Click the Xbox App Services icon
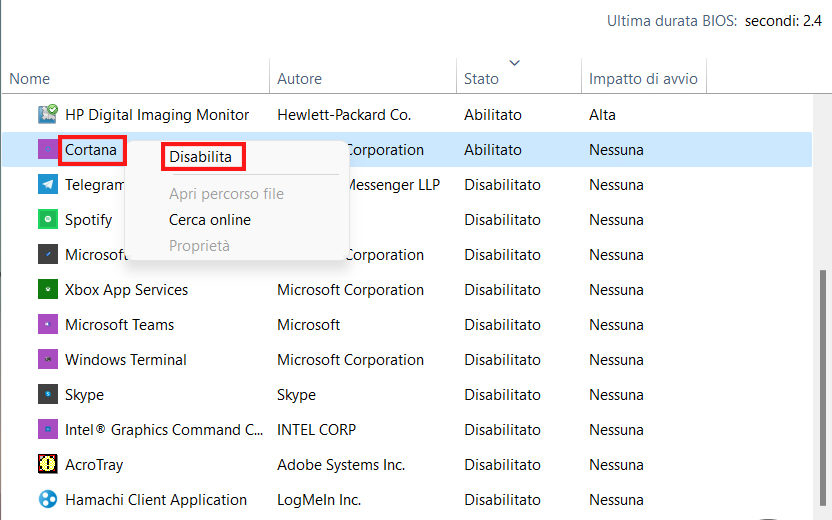832x520 pixels. (x=48, y=290)
